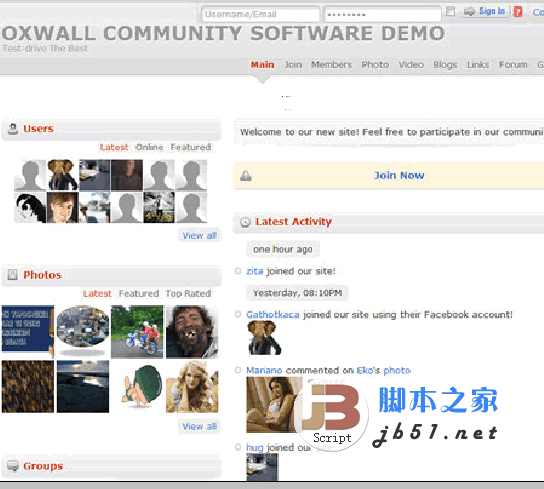Open the Join navigation tab
Image resolution: width=544 pixels, height=489 pixels.
[293, 65]
